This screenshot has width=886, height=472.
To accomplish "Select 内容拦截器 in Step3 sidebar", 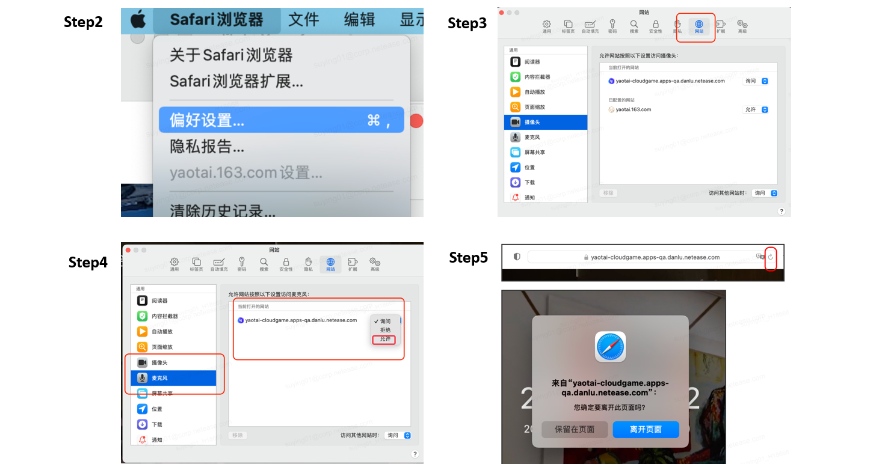I will click(x=545, y=77).
